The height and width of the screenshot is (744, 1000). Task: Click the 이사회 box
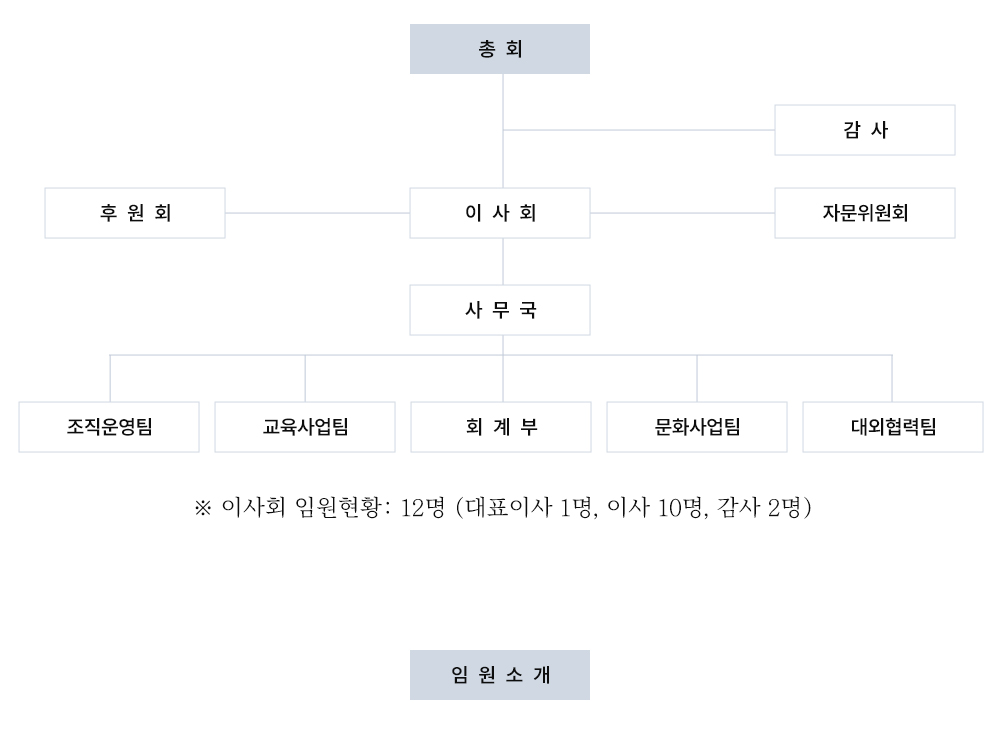[x=499, y=213]
